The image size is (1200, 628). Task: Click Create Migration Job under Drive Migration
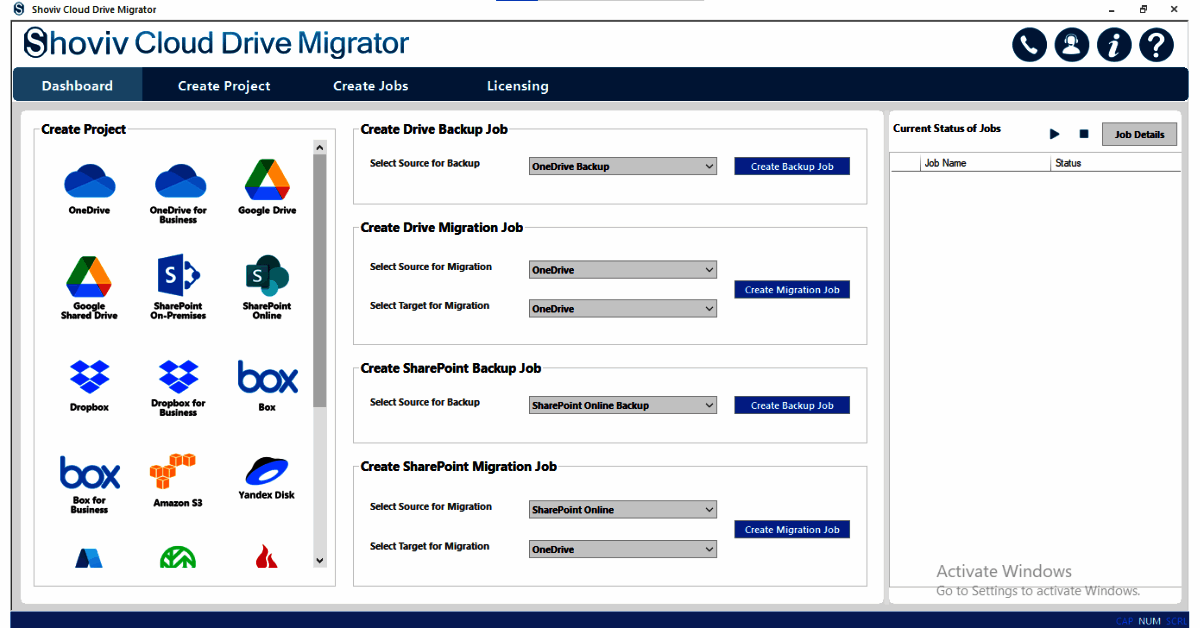pyautogui.click(x=792, y=289)
